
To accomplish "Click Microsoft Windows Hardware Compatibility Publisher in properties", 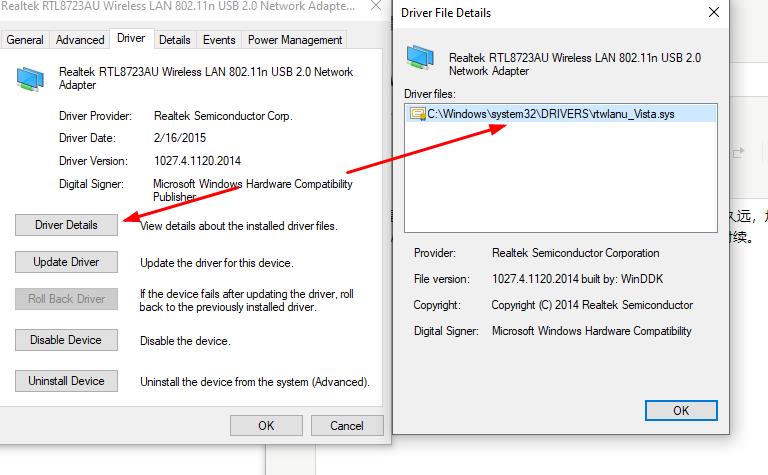I will pos(253,190).
